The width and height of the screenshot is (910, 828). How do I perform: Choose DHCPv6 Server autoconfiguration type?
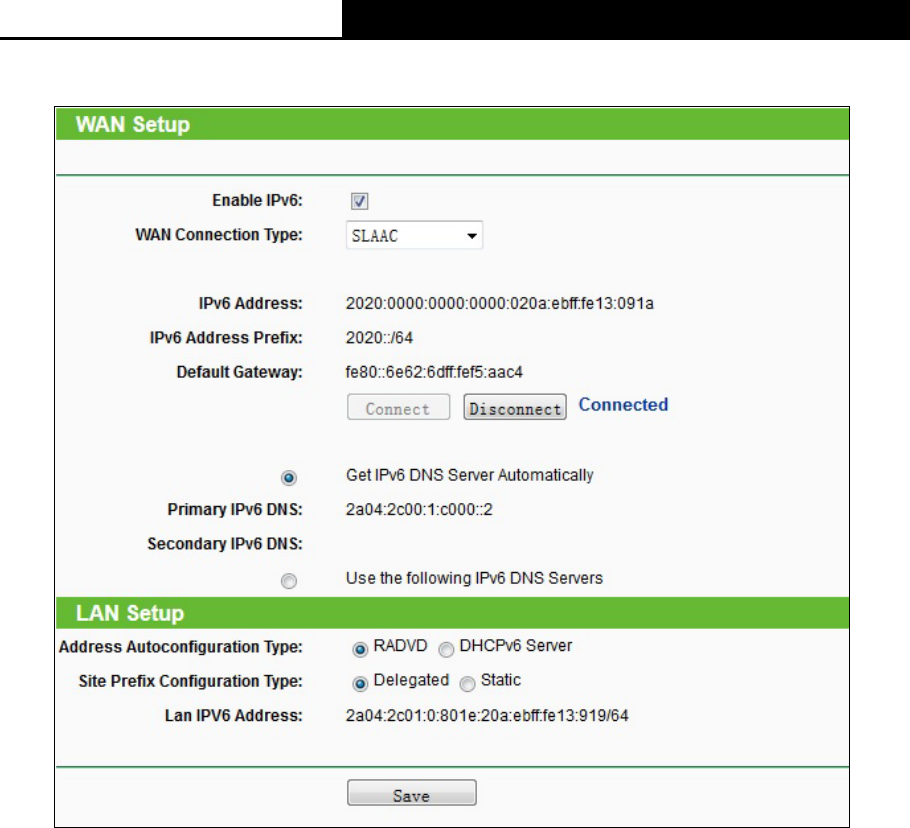[x=446, y=649]
